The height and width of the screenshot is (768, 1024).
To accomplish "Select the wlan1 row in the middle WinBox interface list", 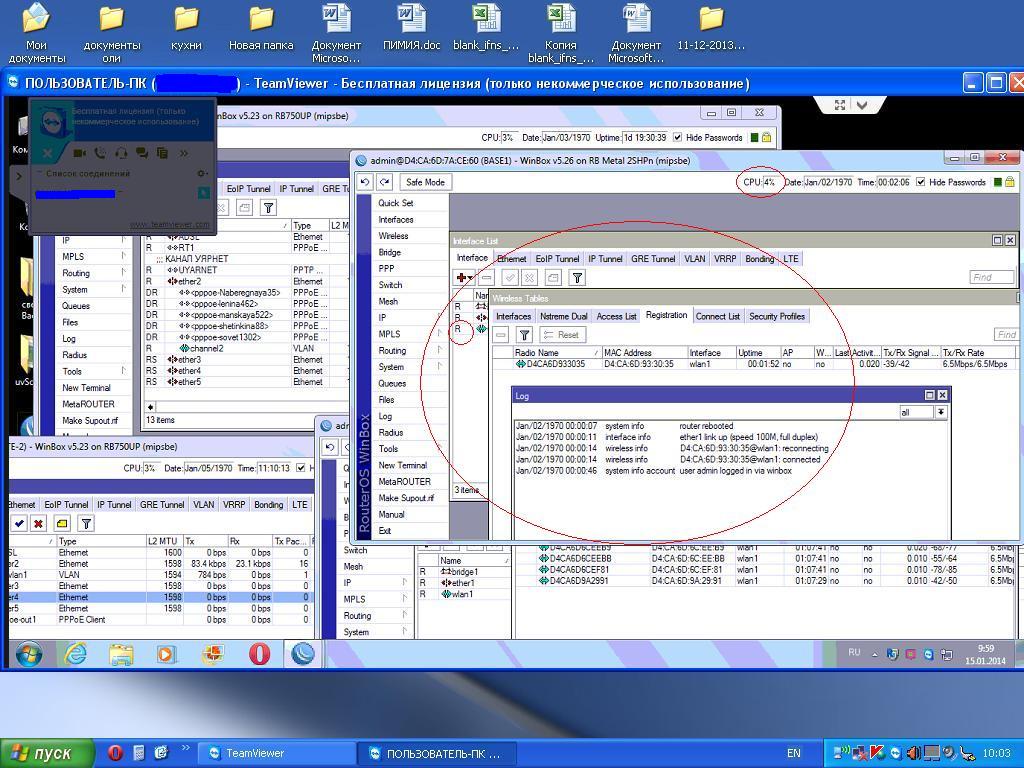I will click(x=464, y=594).
